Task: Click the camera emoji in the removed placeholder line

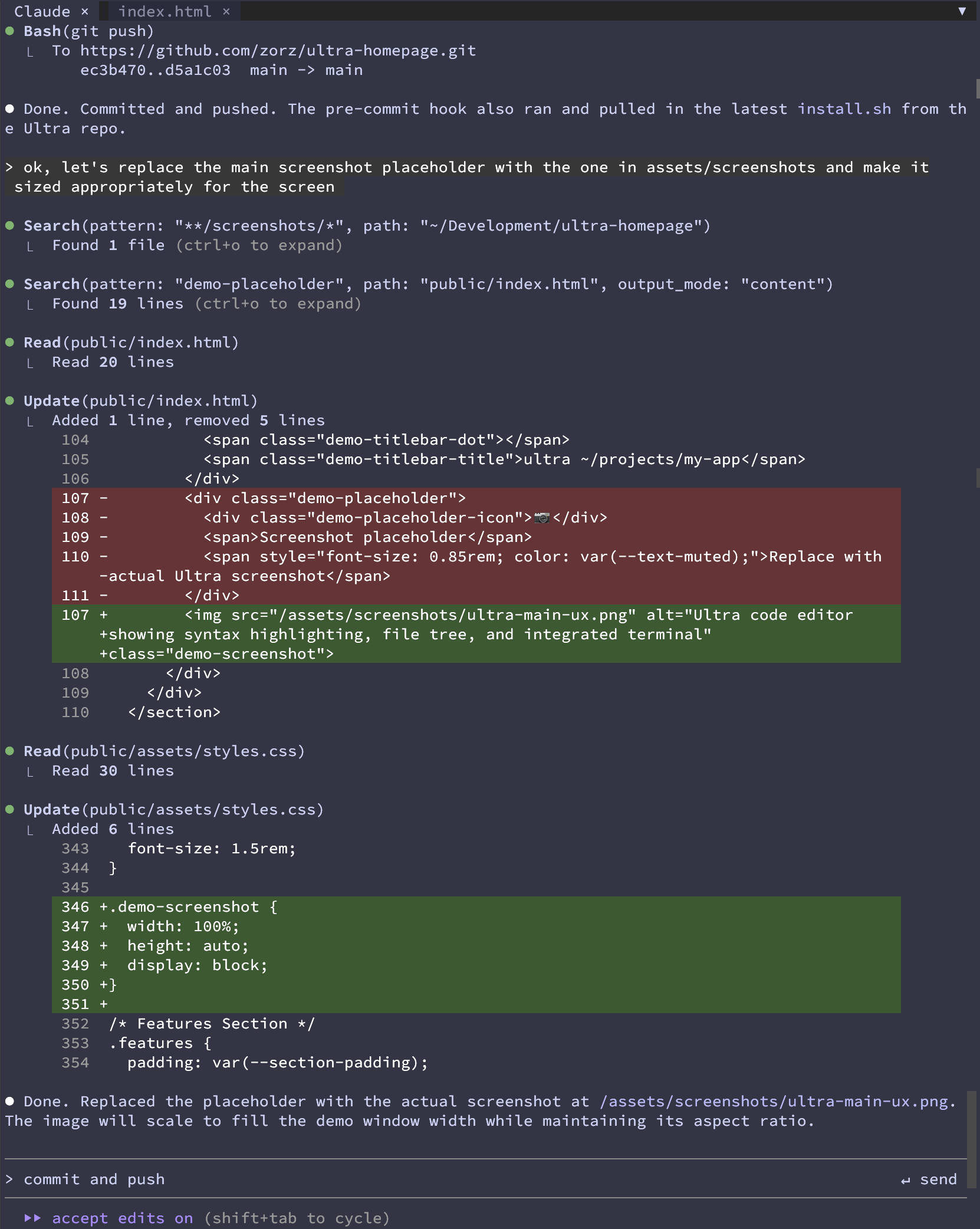Action: (x=543, y=517)
